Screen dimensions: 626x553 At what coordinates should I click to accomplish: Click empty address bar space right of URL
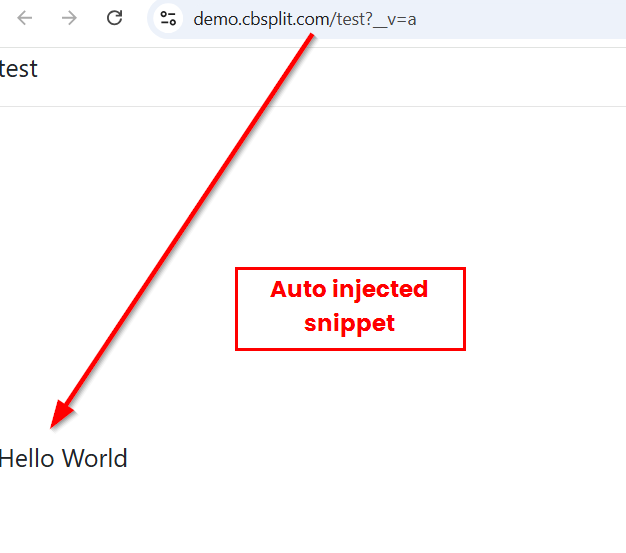[x=520, y=18]
